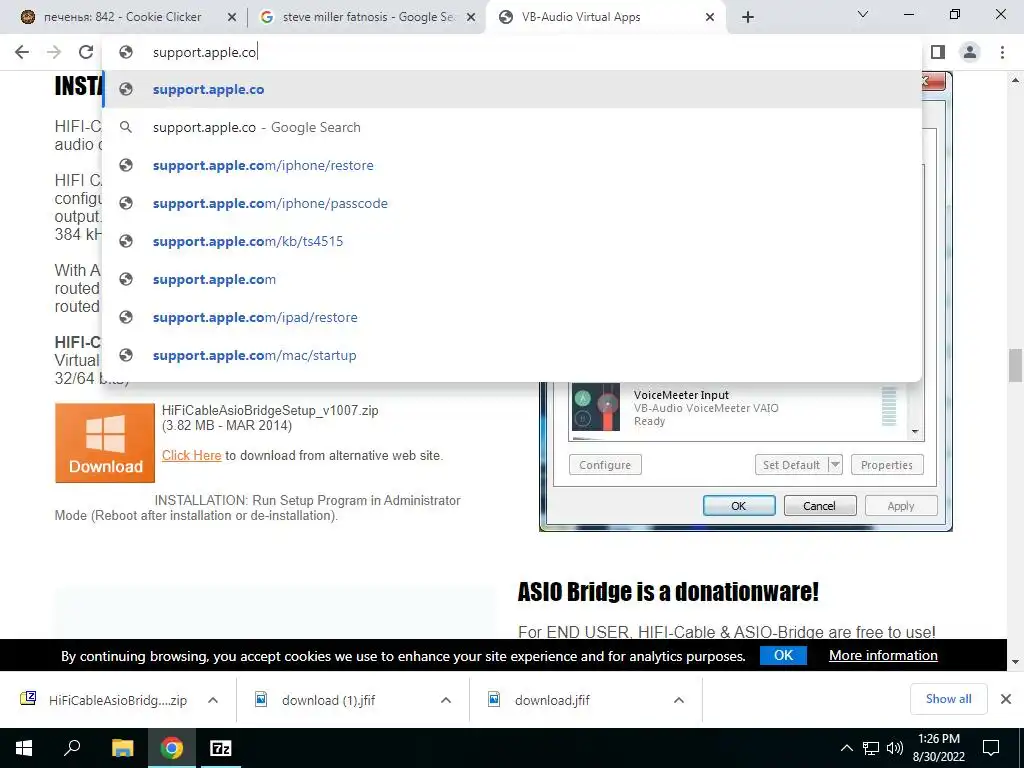Open Chrome side panel icon
The image size is (1024, 768).
coord(938,52)
